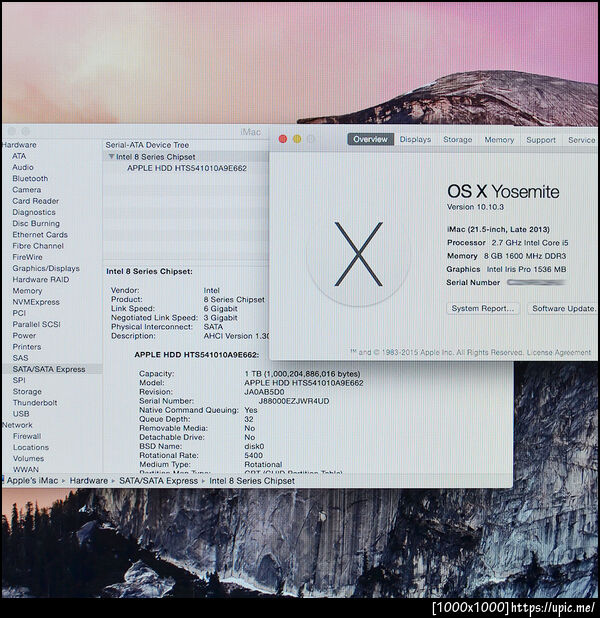Select Audio in the sidebar
The width and height of the screenshot is (600, 618).
(23, 167)
